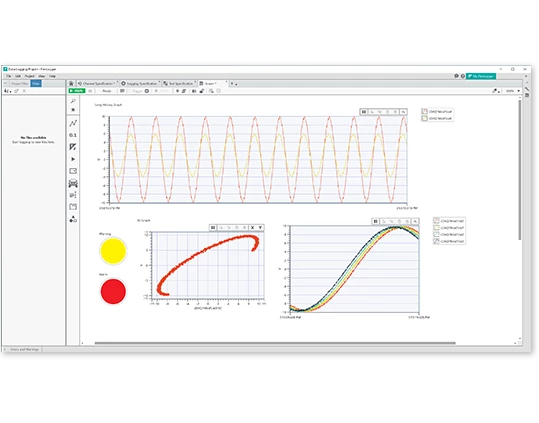The width and height of the screenshot is (539, 423).
Task: Toggle second legend plot in top graph
Action: pos(425,118)
